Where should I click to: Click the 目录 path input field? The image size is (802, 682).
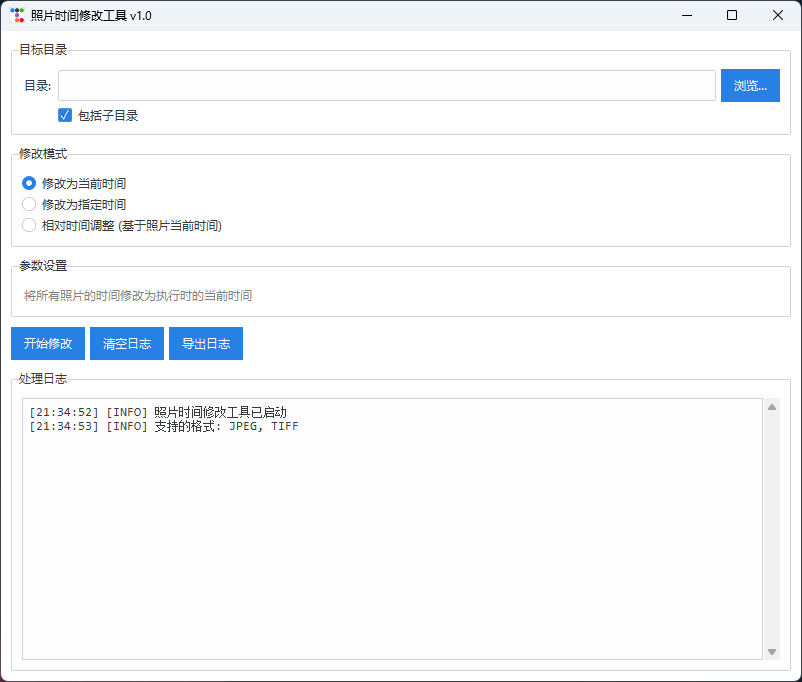click(386, 86)
